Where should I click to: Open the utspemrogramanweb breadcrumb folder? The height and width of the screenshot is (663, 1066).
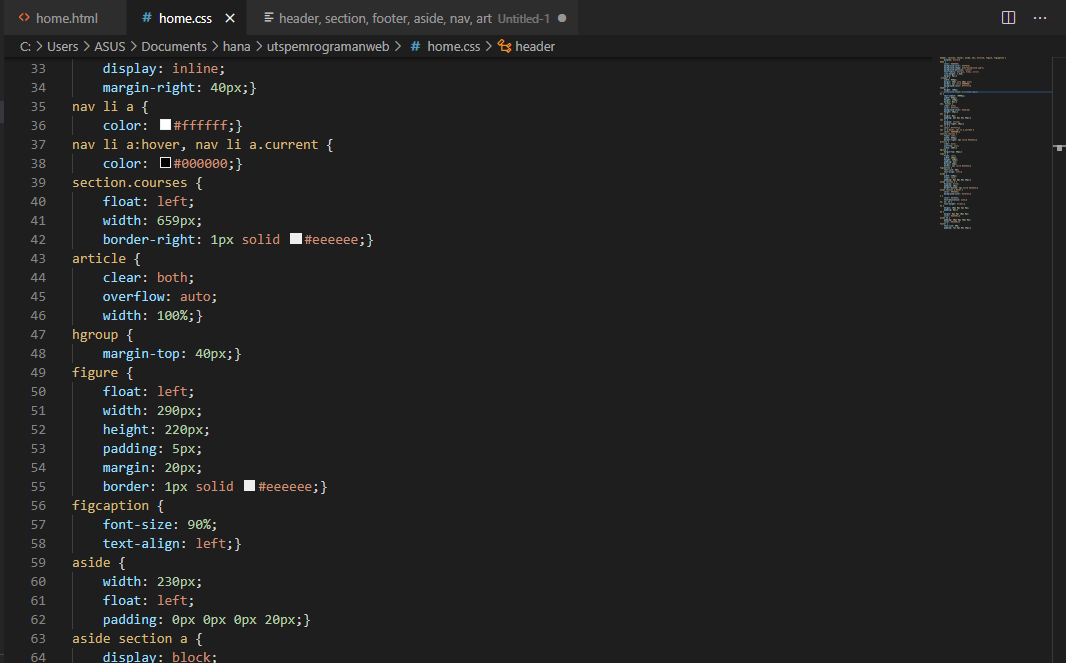coord(328,46)
